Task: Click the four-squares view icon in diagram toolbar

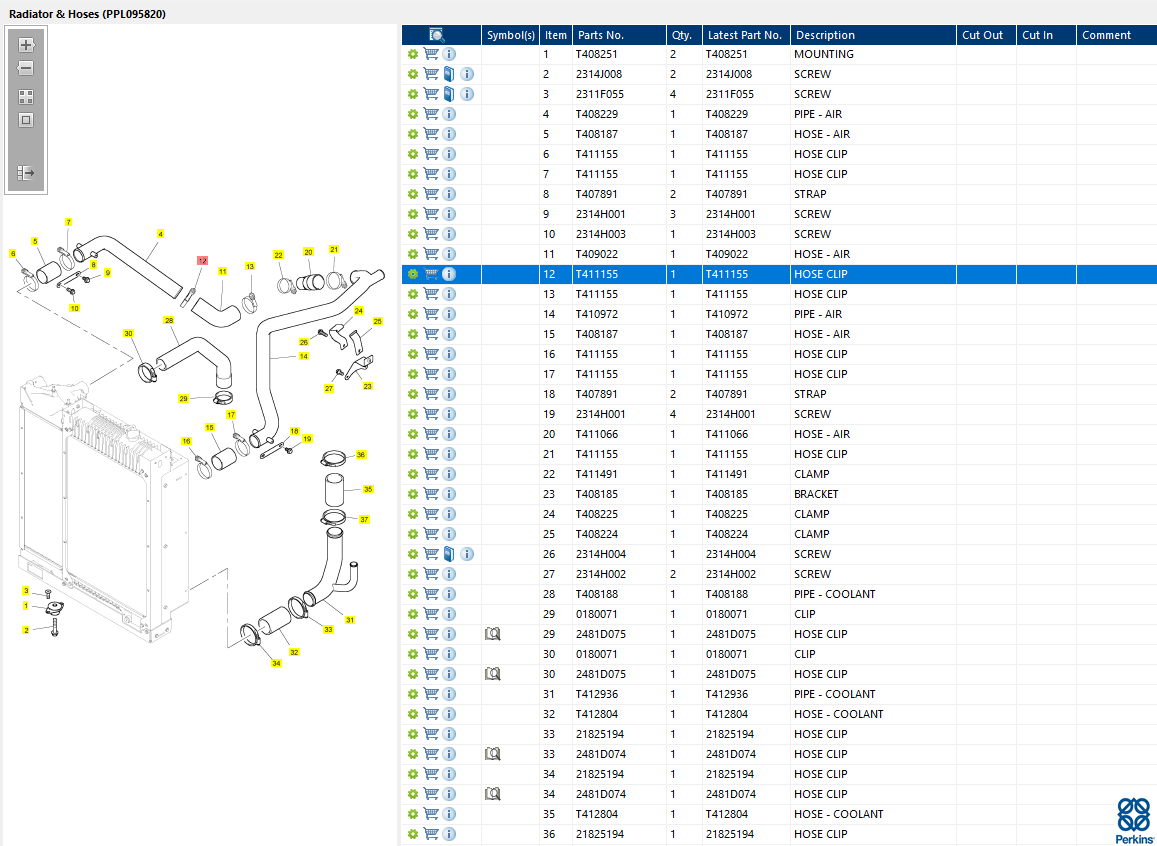Action: (x=26, y=97)
